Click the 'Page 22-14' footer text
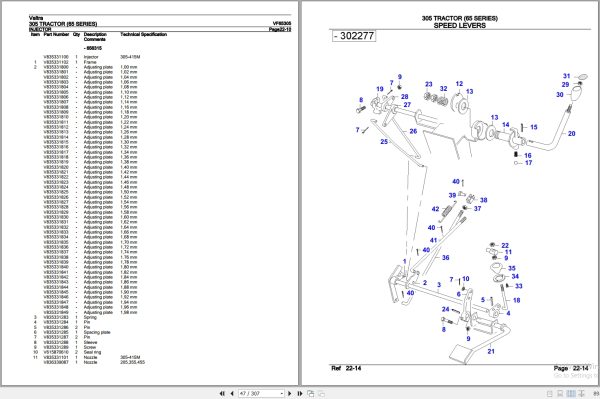 pos(571,368)
